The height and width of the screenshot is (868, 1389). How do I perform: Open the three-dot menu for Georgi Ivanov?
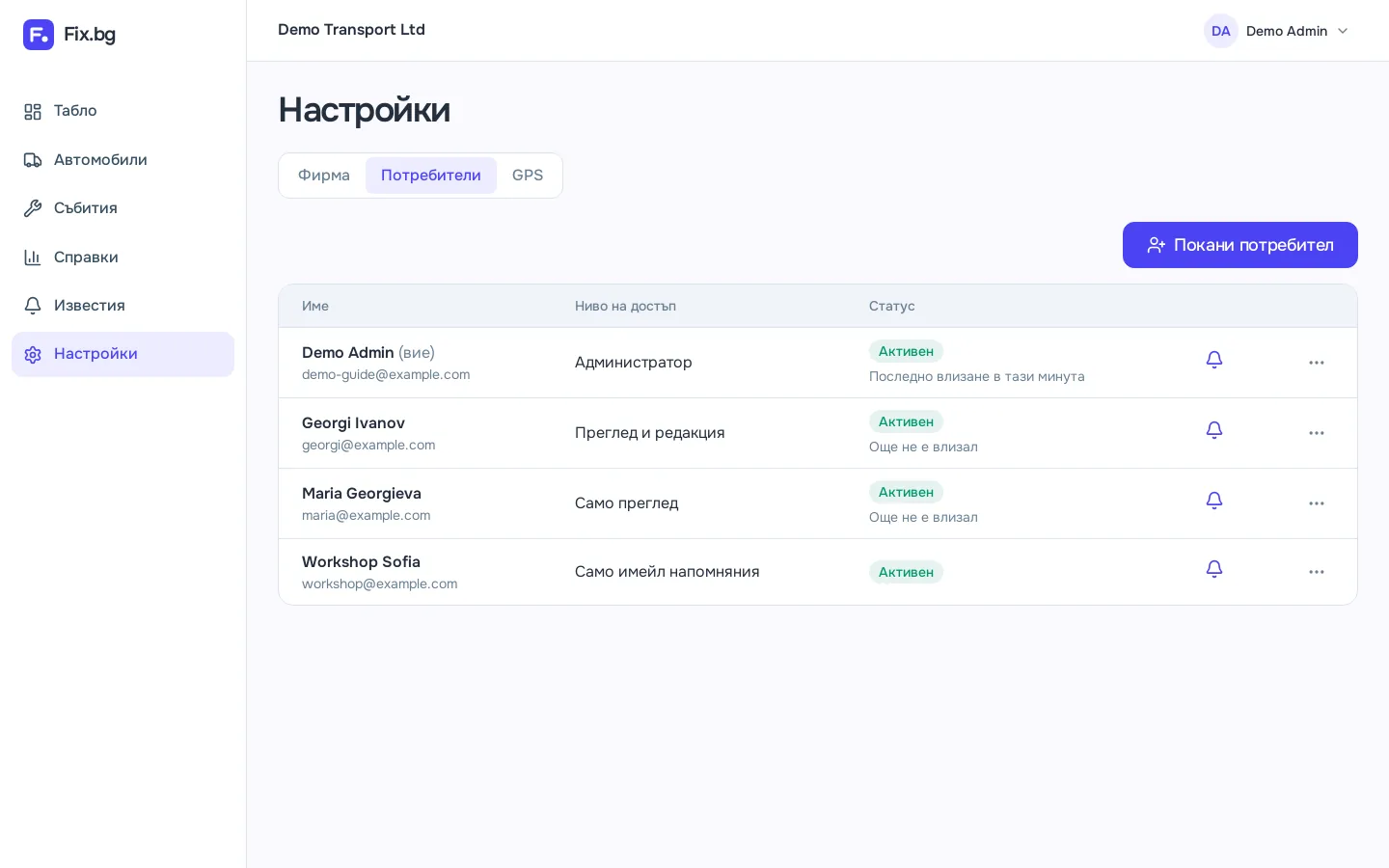[x=1317, y=433]
